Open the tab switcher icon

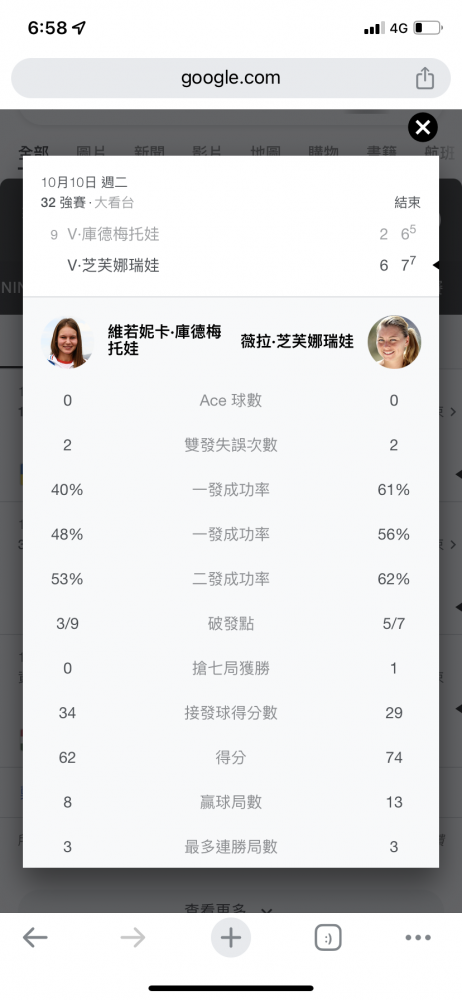(328, 938)
